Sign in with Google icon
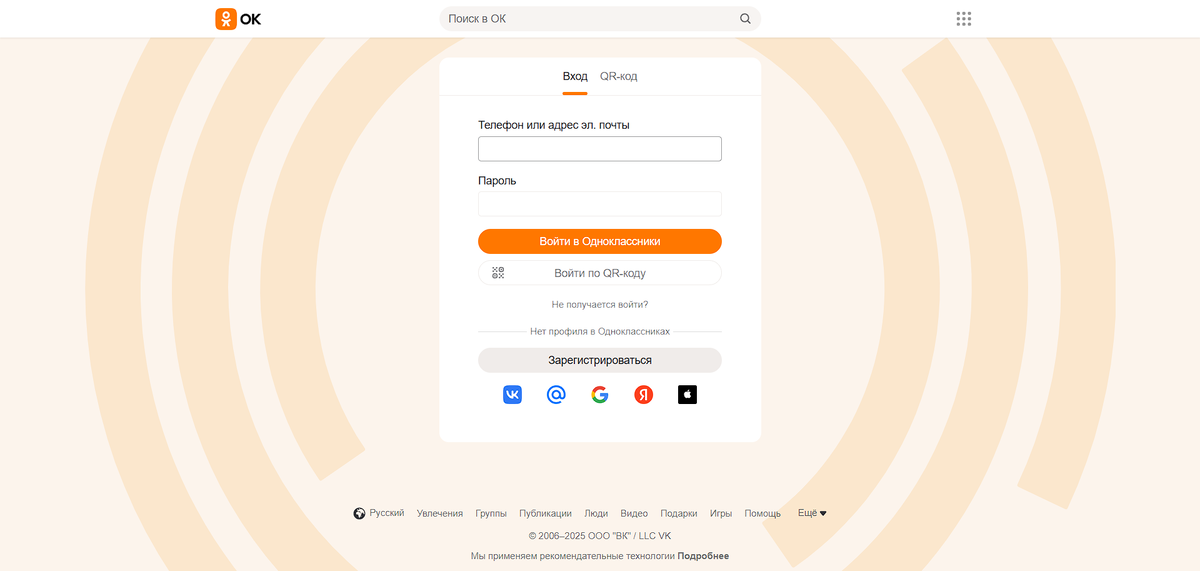This screenshot has width=1200, height=571. pyautogui.click(x=600, y=395)
